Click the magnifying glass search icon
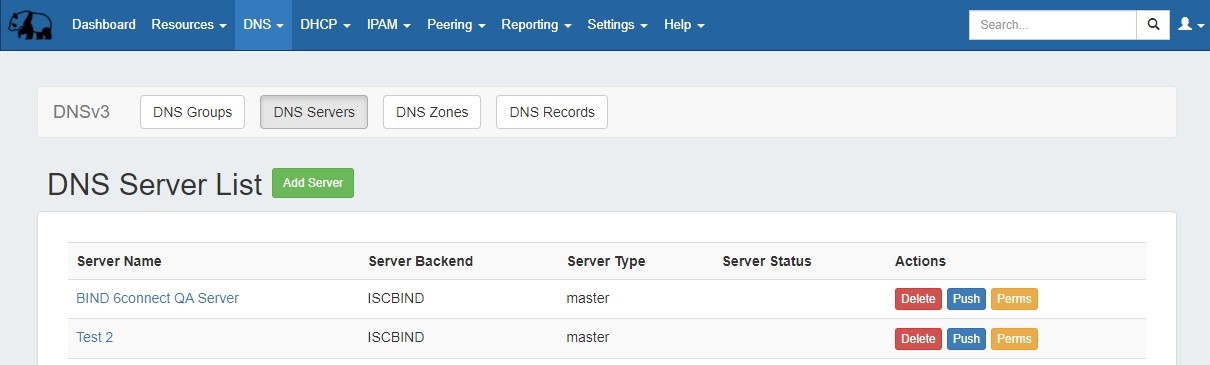 click(x=1153, y=25)
